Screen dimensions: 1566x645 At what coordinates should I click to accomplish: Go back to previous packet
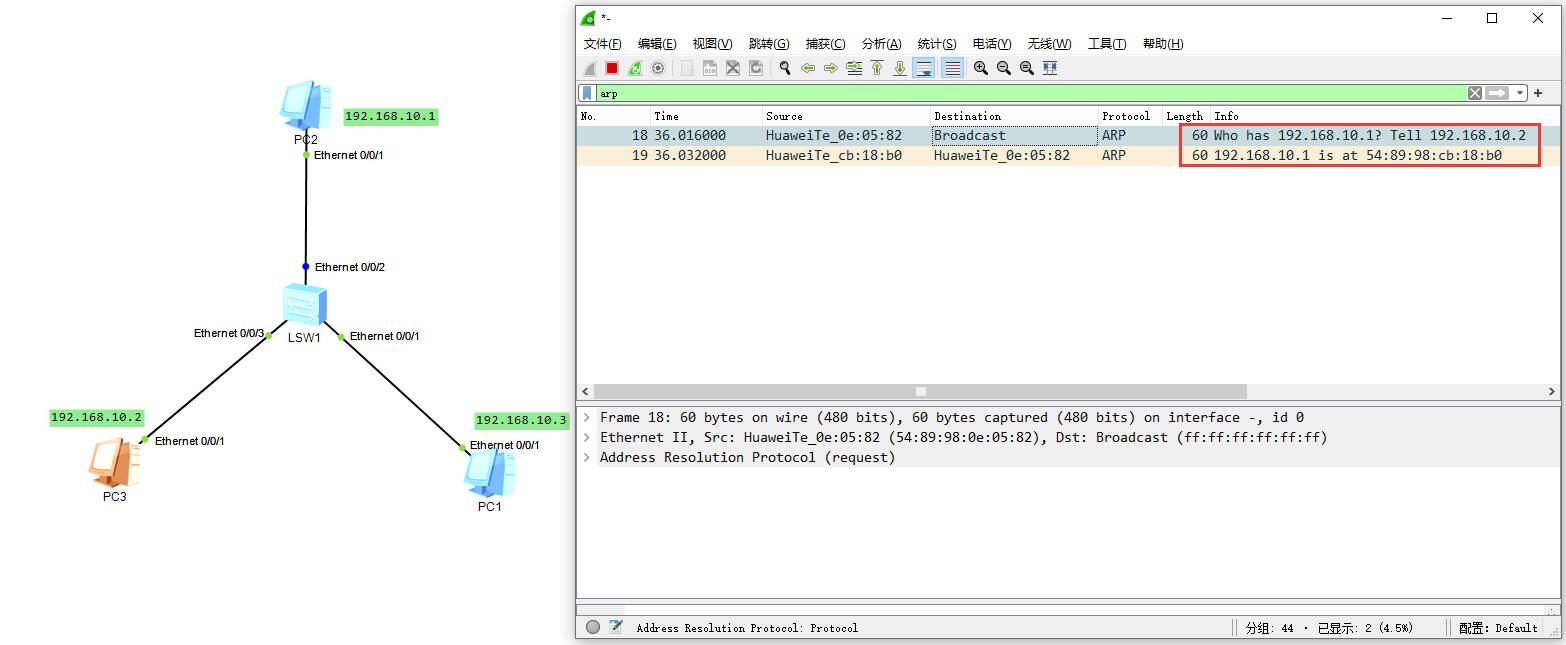808,68
